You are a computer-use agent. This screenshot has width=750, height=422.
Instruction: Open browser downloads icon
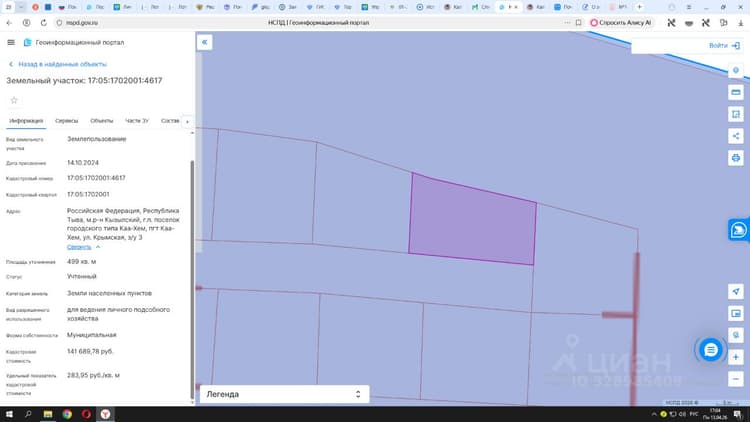740,22
